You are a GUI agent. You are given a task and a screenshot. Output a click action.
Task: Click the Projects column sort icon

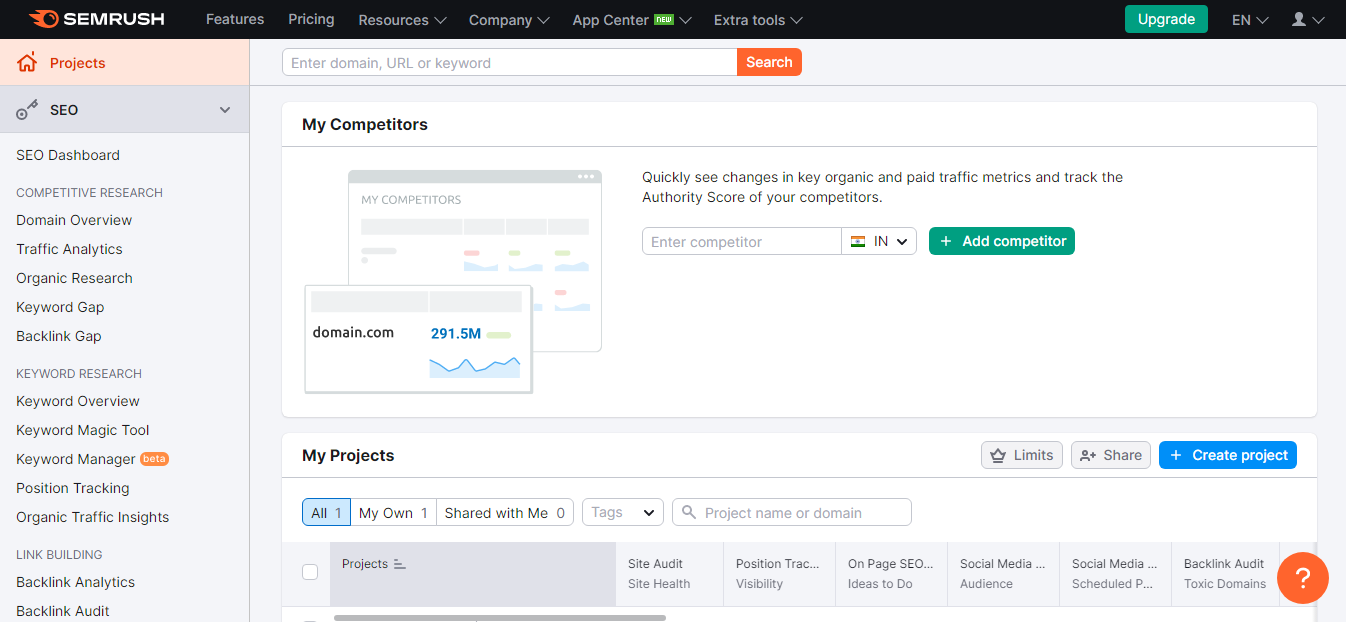pos(400,564)
